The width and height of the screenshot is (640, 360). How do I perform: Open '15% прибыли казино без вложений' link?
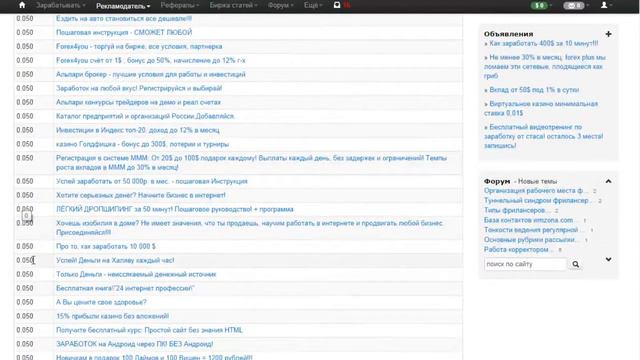[x=112, y=316]
